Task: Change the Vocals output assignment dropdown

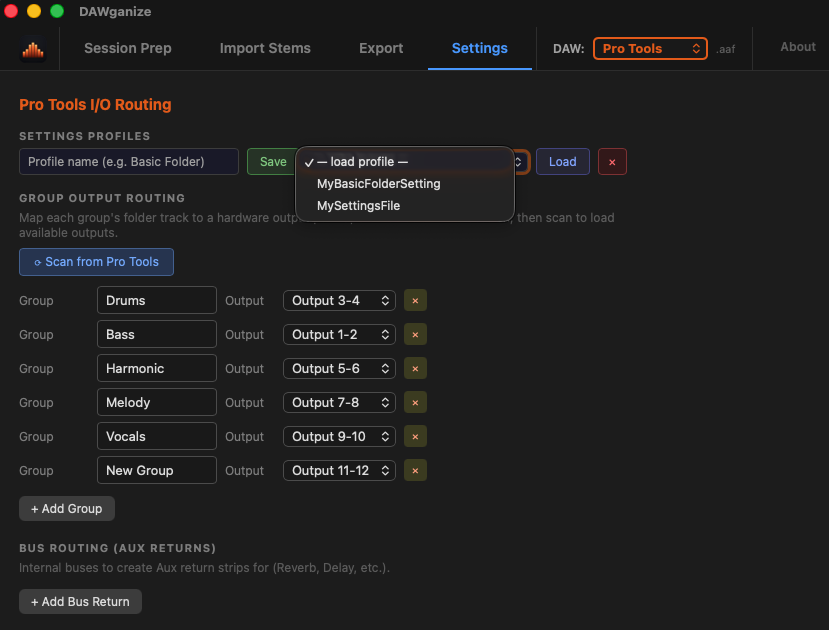Action: (340, 436)
